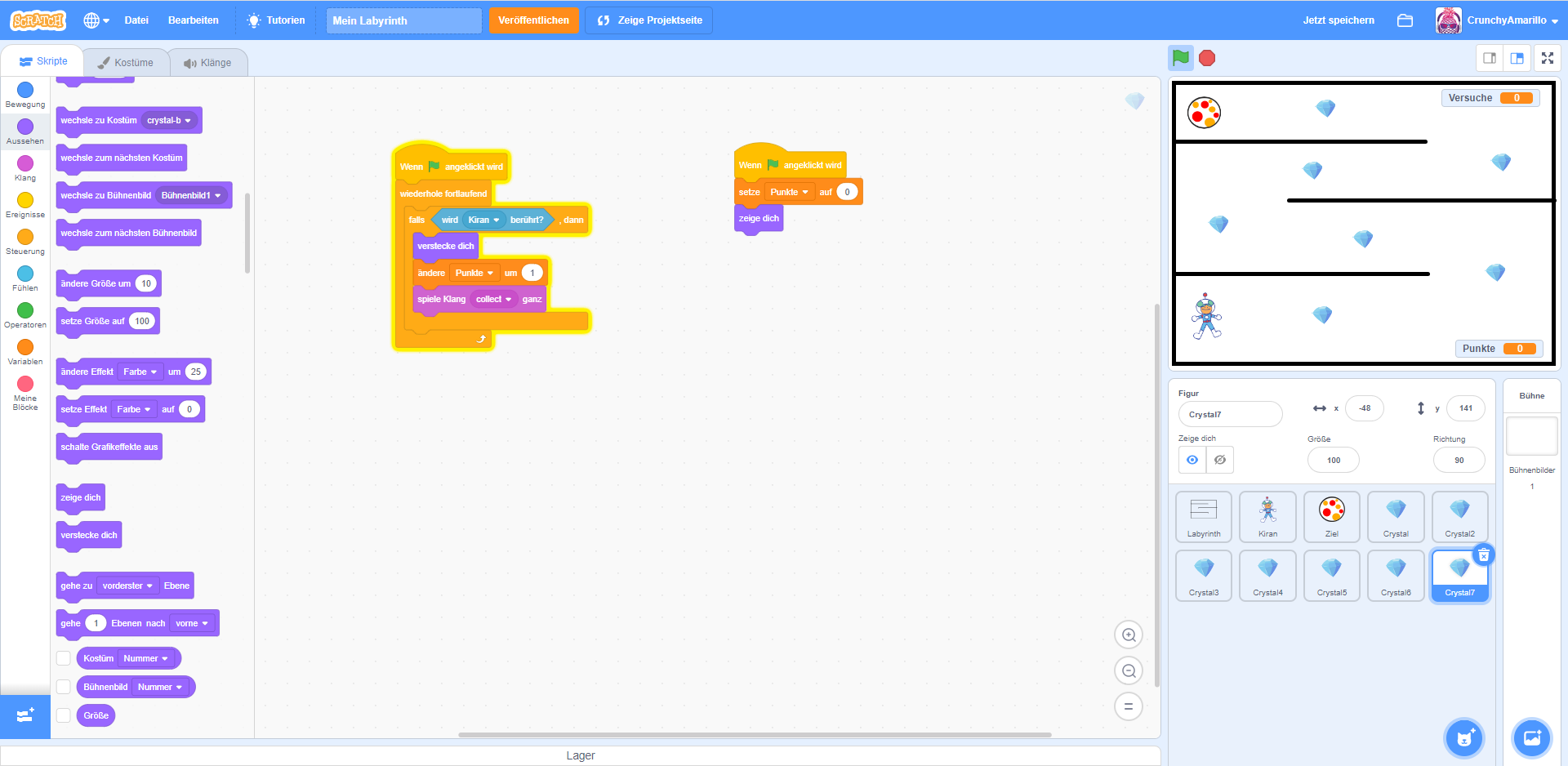1568x766 pixels.
Task: Open the language globe menu
Action: (96, 20)
